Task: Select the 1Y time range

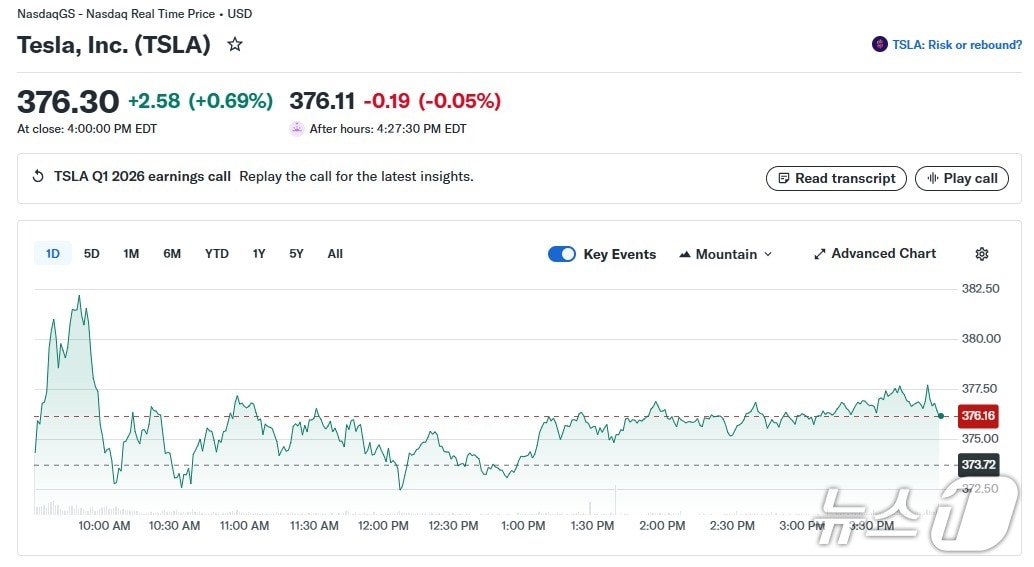Action: point(259,254)
